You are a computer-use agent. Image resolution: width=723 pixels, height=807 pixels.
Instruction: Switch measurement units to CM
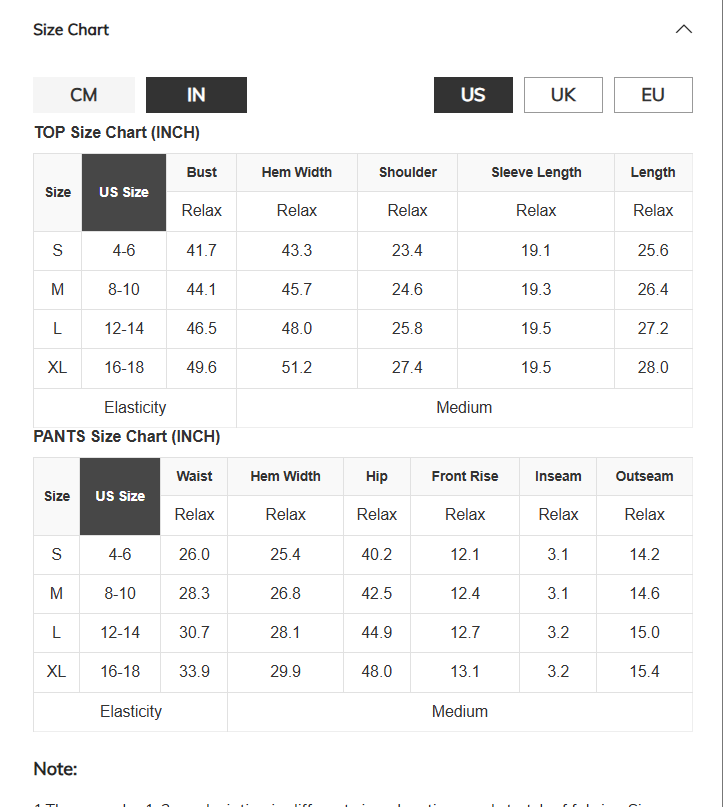(x=84, y=95)
